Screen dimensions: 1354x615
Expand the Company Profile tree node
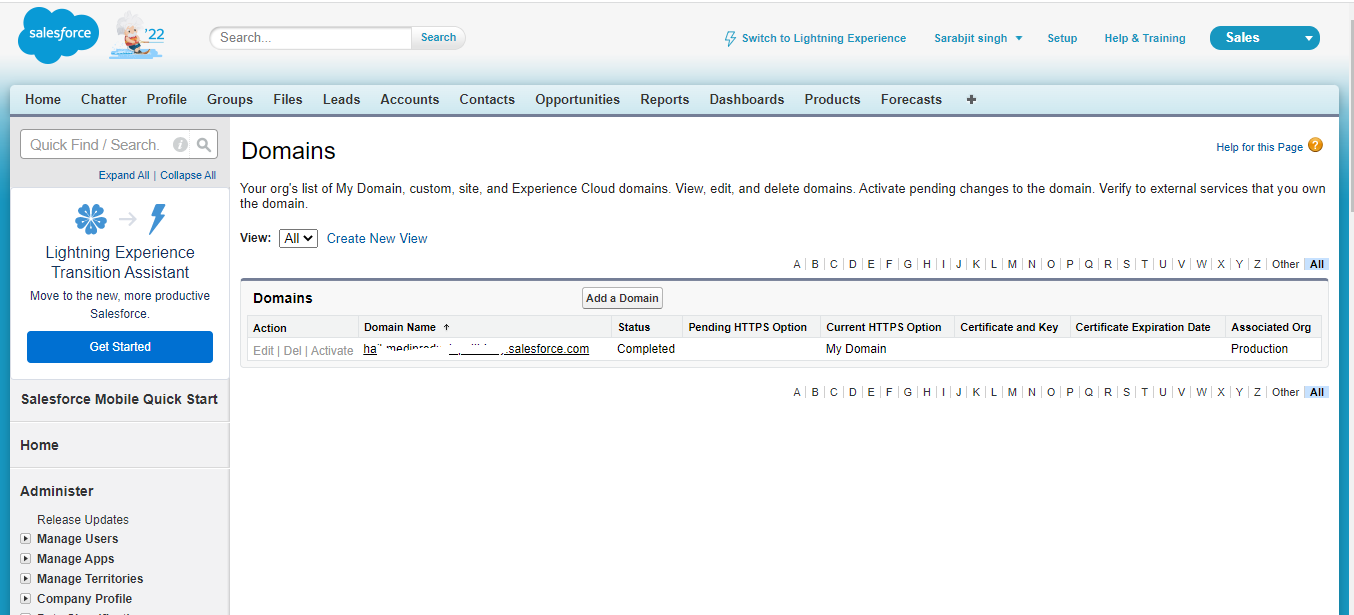tap(26, 599)
